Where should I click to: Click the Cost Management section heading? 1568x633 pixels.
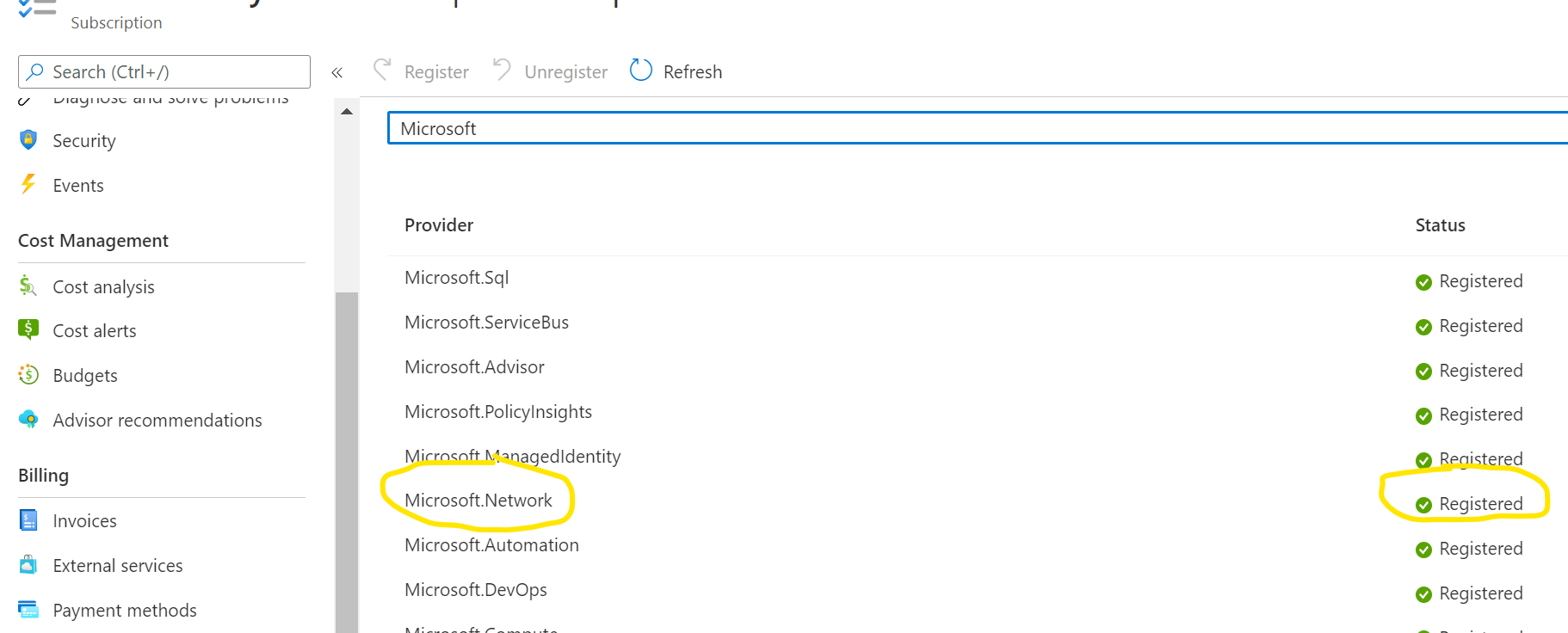(x=93, y=241)
